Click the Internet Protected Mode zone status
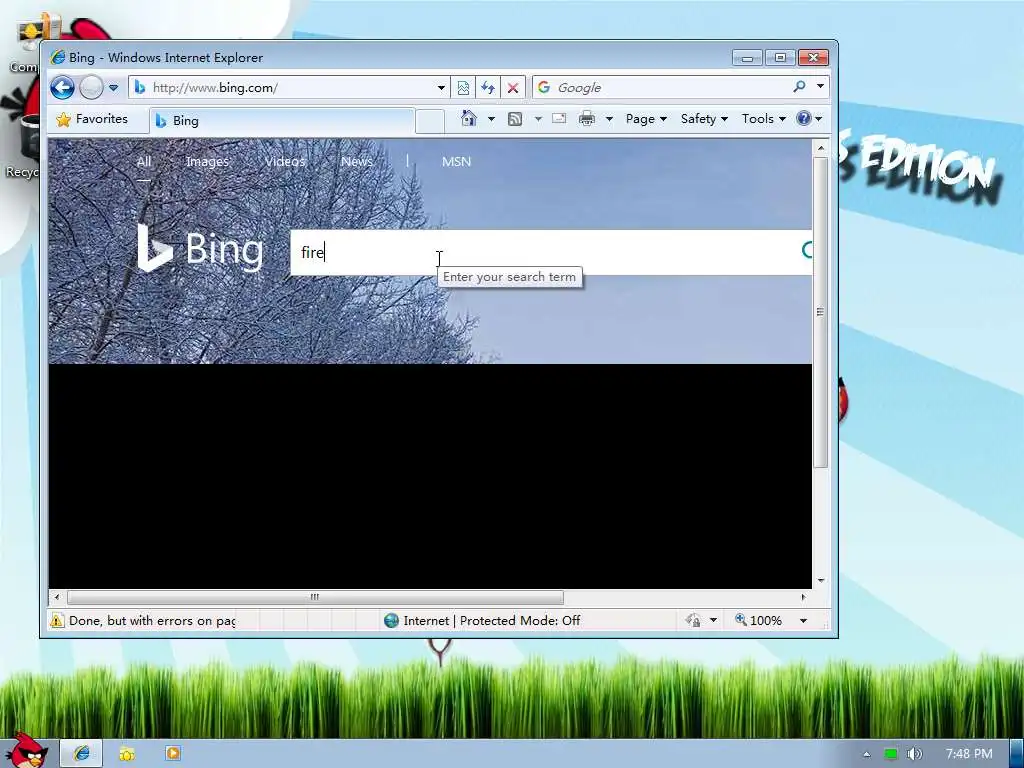The height and width of the screenshot is (768, 1024). click(x=482, y=620)
